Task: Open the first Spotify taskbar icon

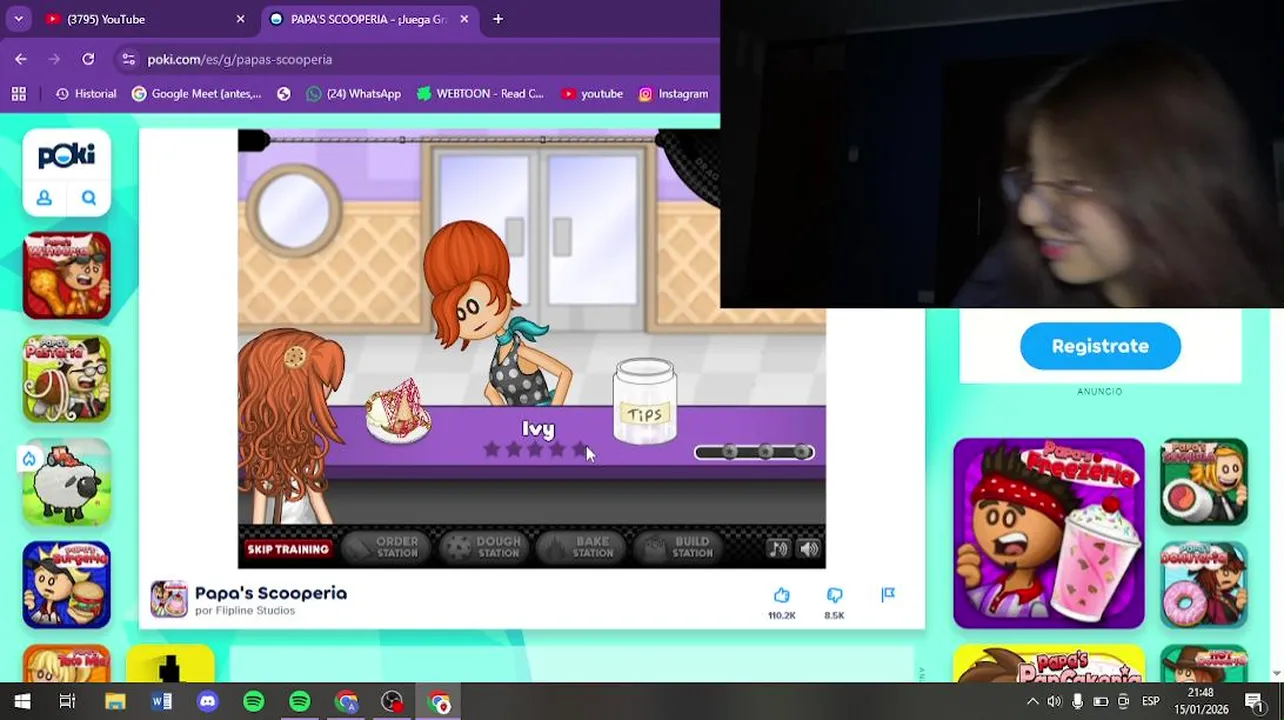Action: (x=253, y=701)
